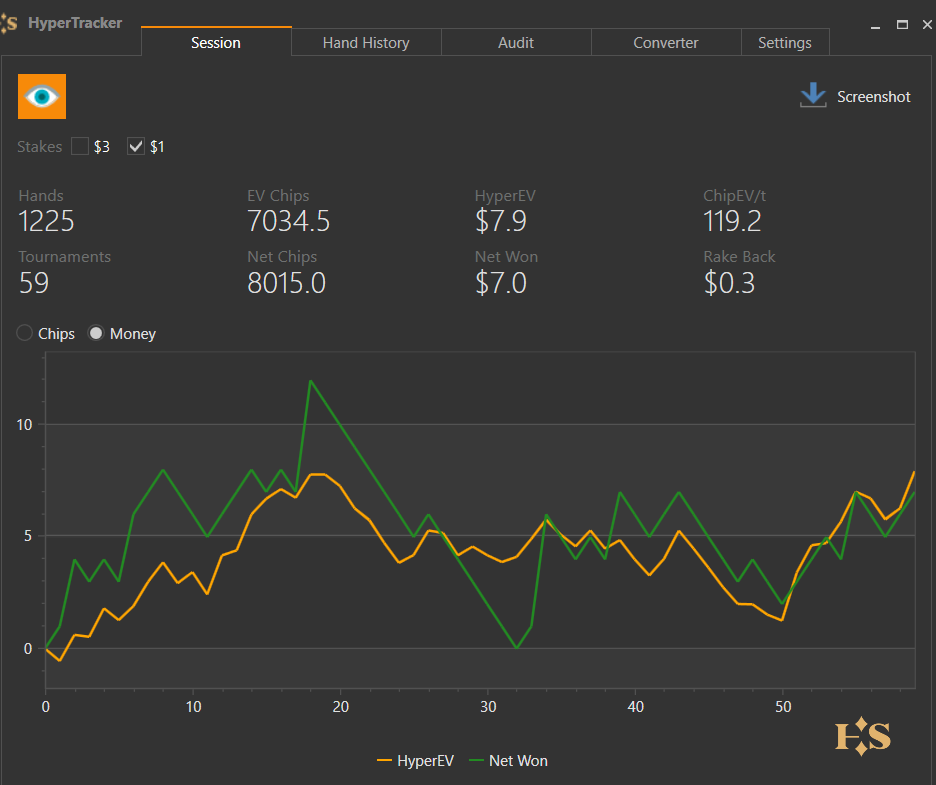Open the Hand History tab

pyautogui.click(x=366, y=42)
